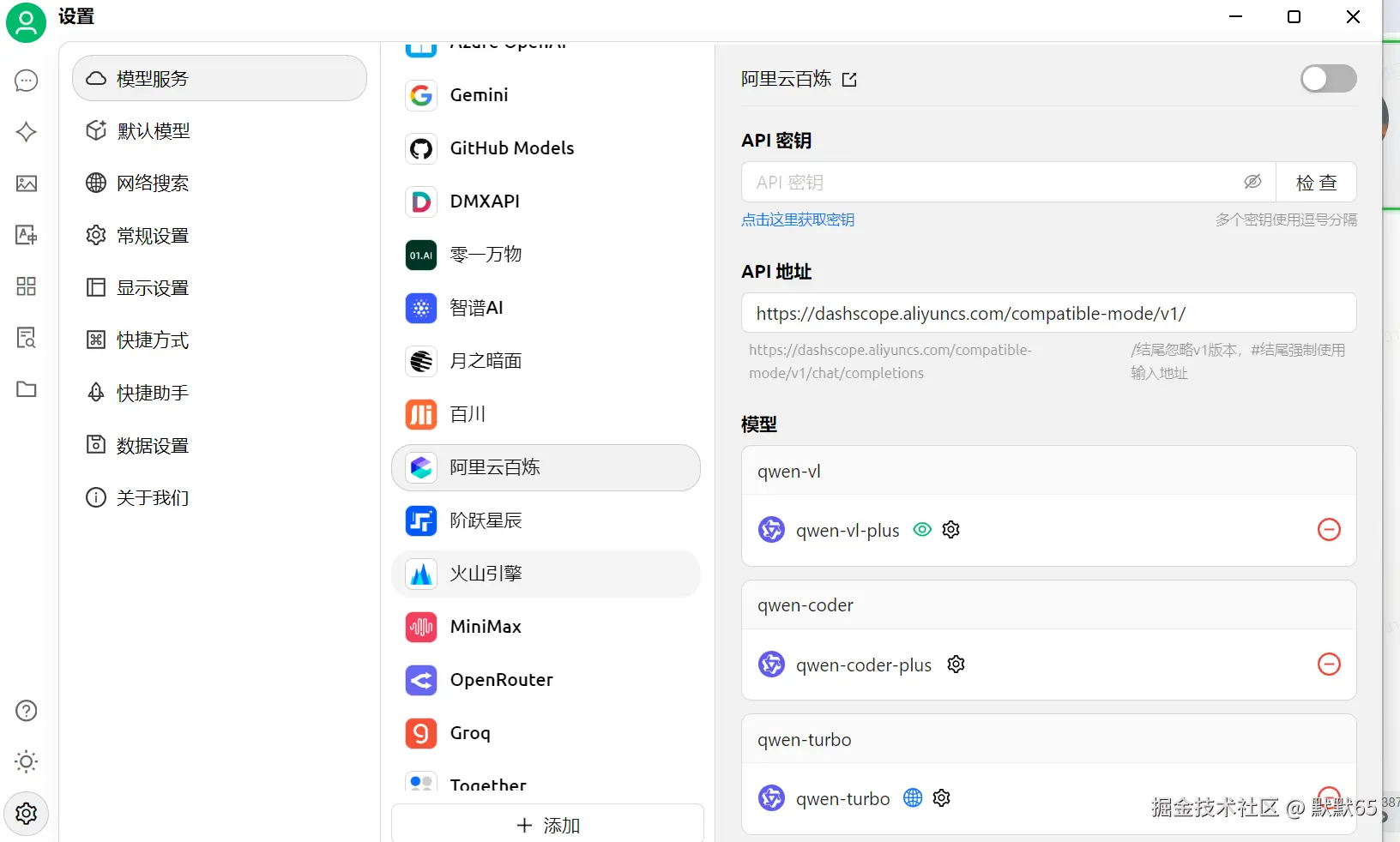Open the 默认模型 settings section
The image size is (1400, 842).
coord(220,131)
